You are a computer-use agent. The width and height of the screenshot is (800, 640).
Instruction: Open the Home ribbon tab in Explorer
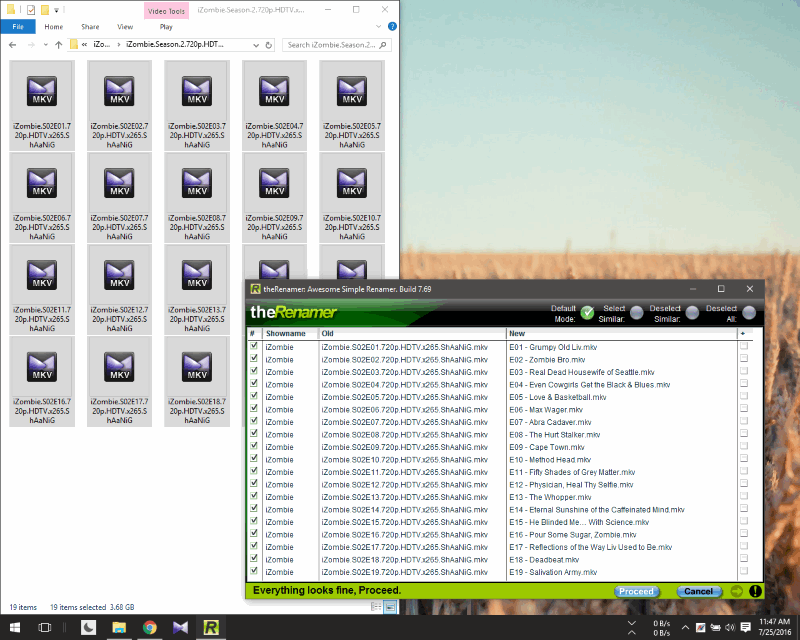54,27
